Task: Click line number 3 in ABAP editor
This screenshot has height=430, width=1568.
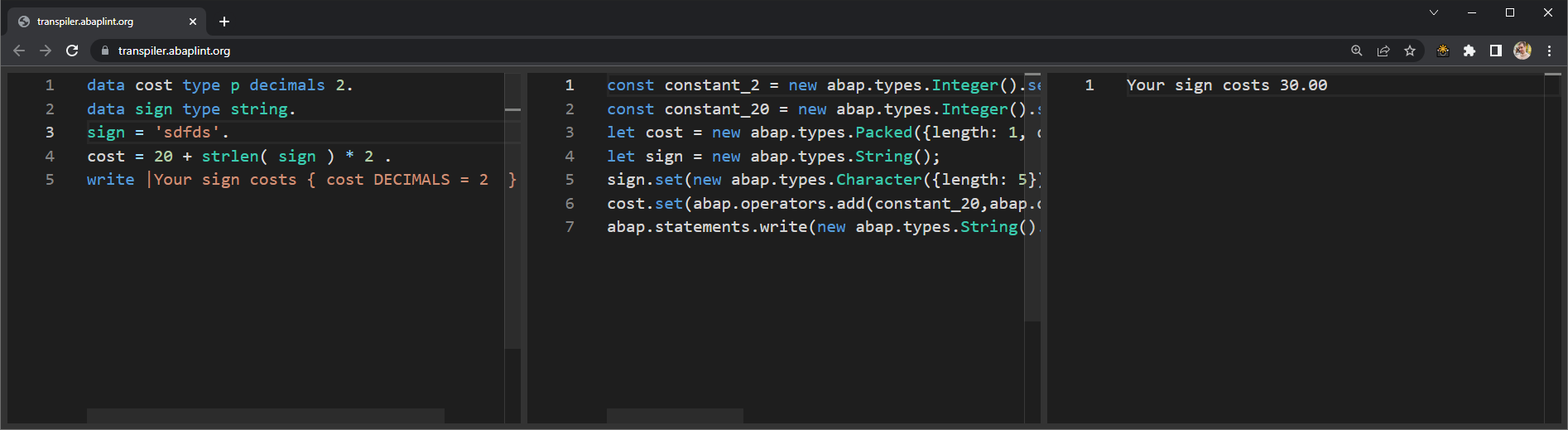Action: (50, 133)
